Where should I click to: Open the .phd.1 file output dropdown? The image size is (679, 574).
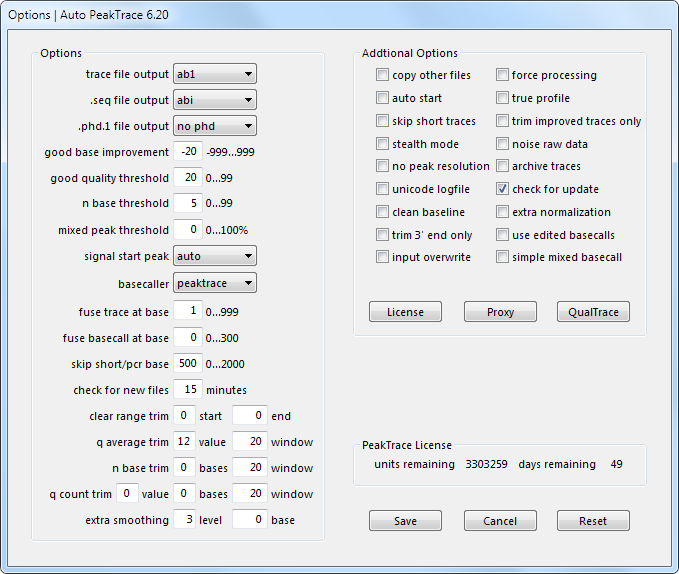point(215,126)
